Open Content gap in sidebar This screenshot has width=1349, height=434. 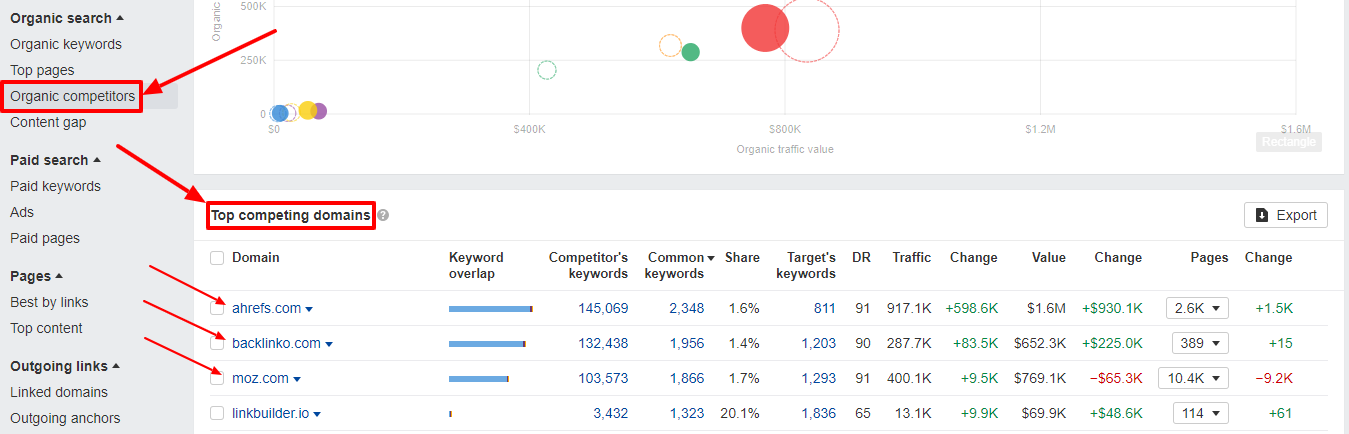tap(48, 122)
